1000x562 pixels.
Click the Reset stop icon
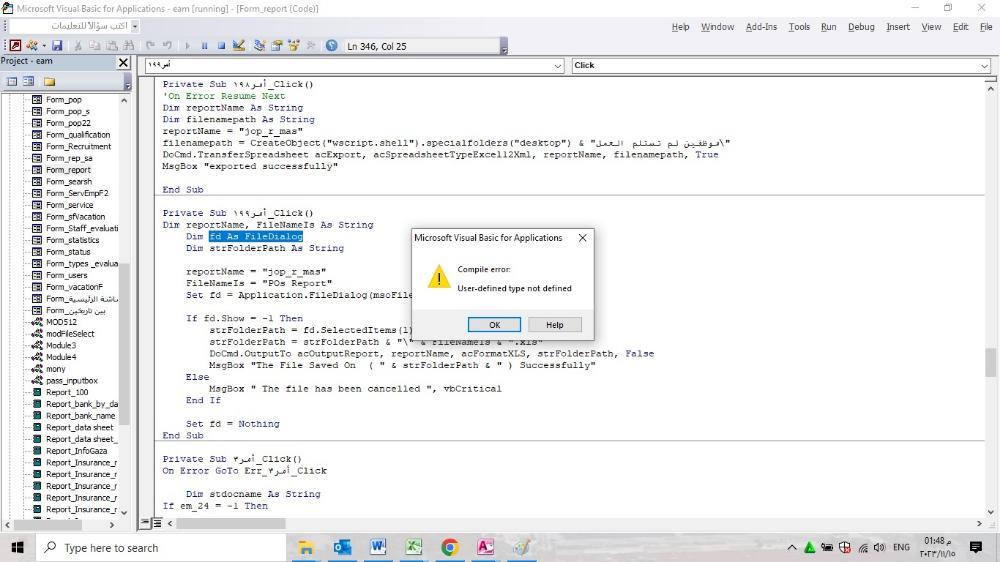pos(221,46)
